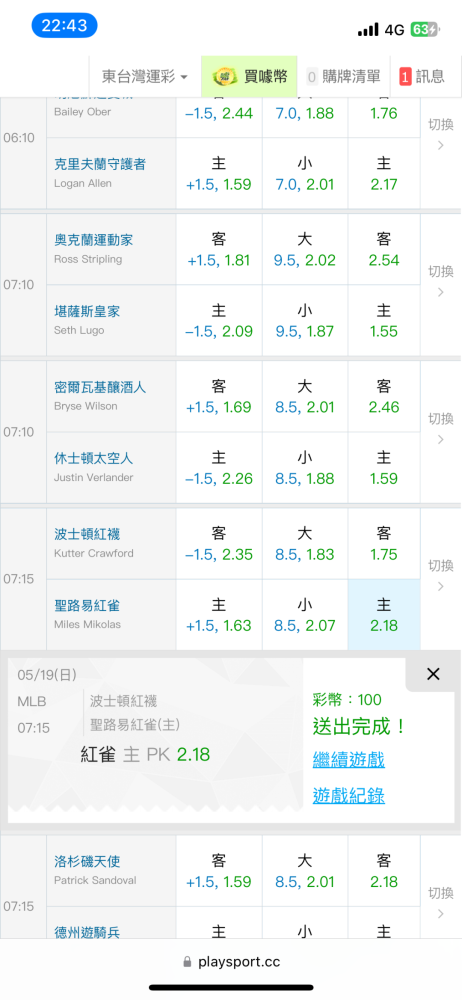Close the bet confirmation panel
The image size is (462, 1000).
(x=433, y=674)
